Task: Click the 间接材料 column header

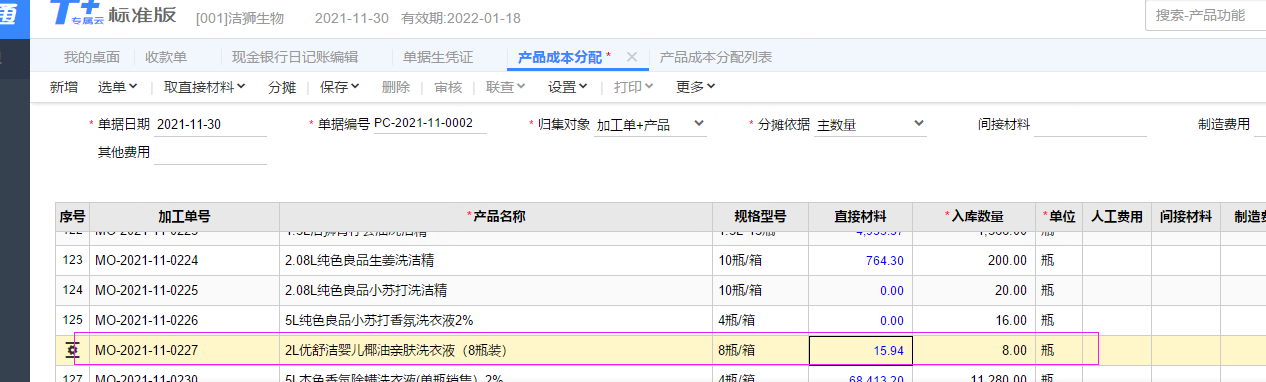Action: coord(1186,217)
